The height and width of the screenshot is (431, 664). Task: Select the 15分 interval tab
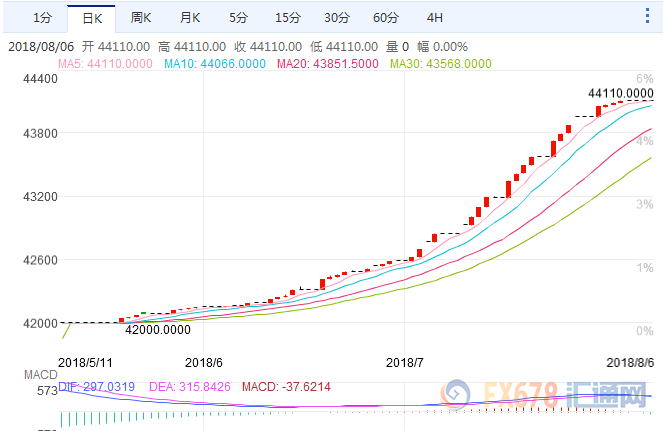pos(287,18)
